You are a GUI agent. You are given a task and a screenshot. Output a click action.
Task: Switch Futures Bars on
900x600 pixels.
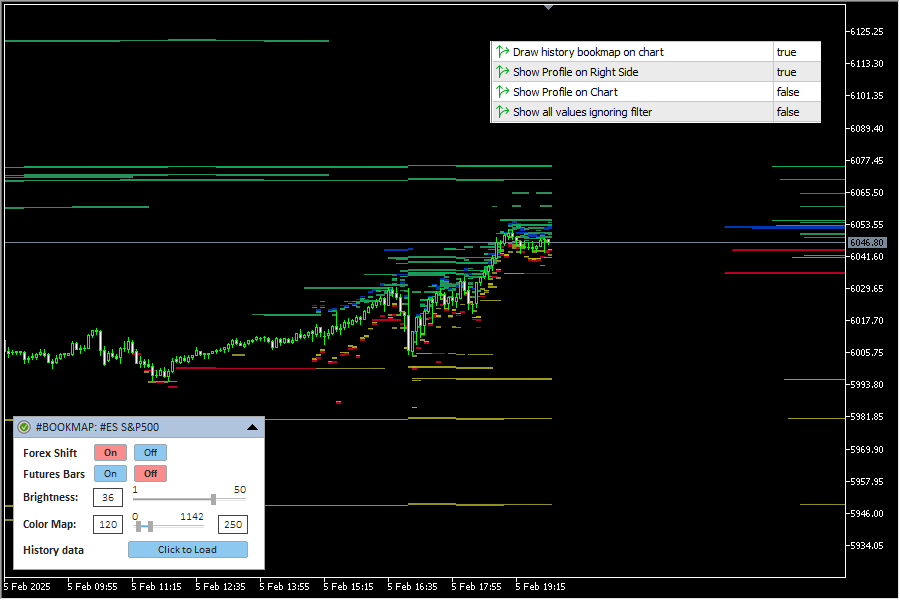point(110,474)
